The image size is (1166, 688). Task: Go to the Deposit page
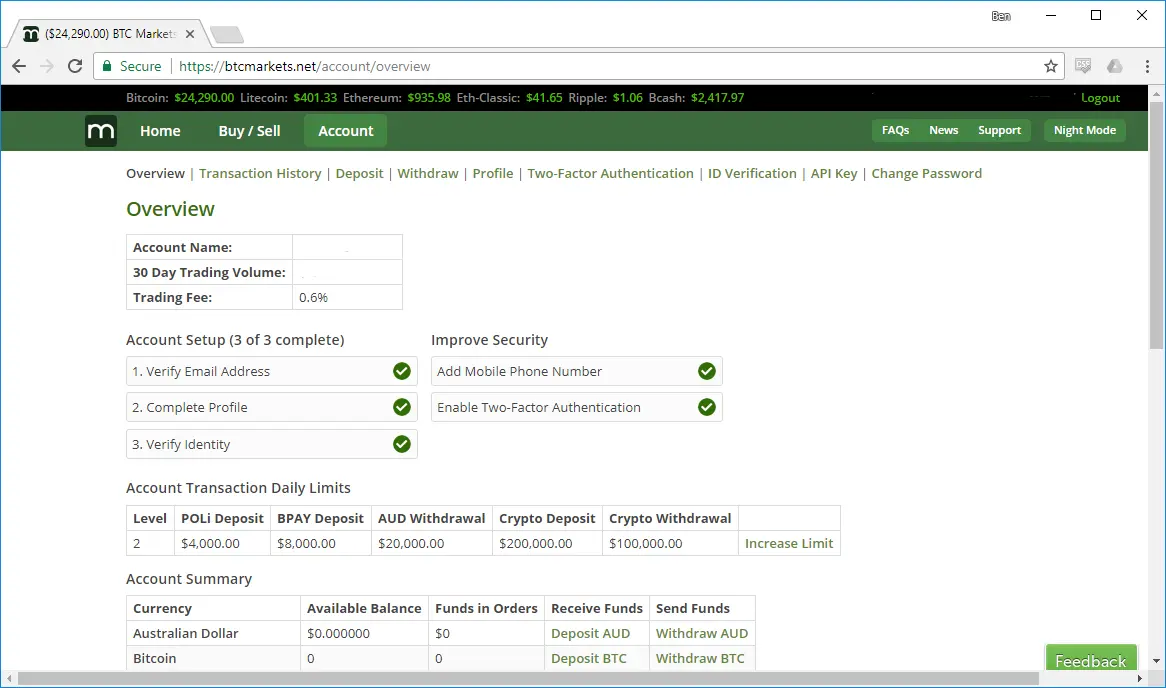pyautogui.click(x=359, y=173)
